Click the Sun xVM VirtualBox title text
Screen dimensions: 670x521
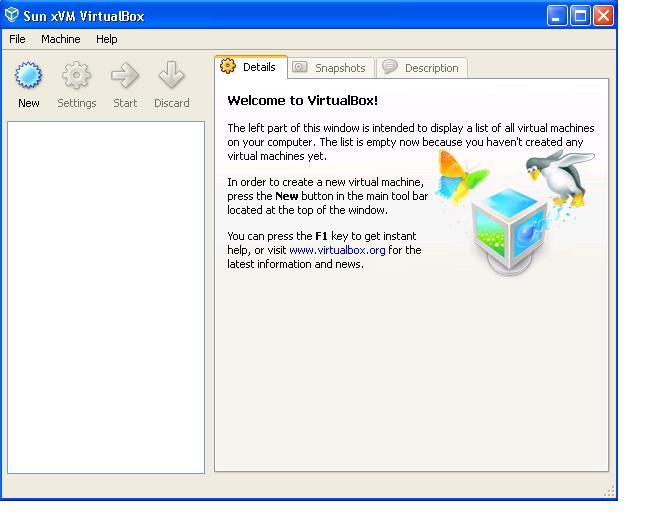[84, 16]
